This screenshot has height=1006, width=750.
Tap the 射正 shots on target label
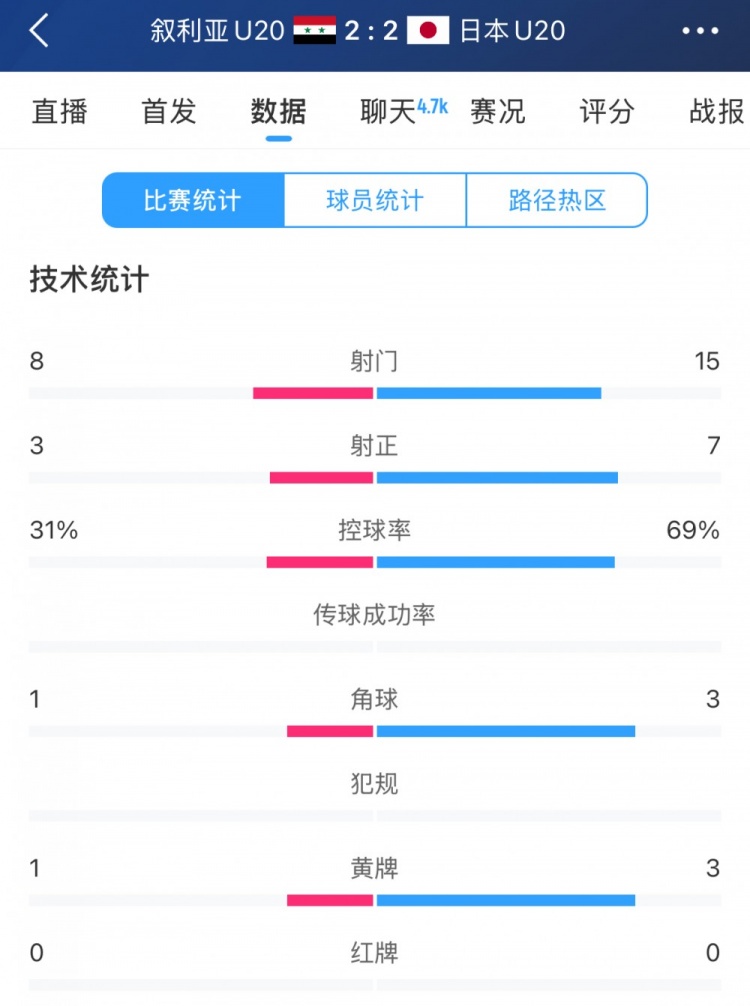(375, 447)
